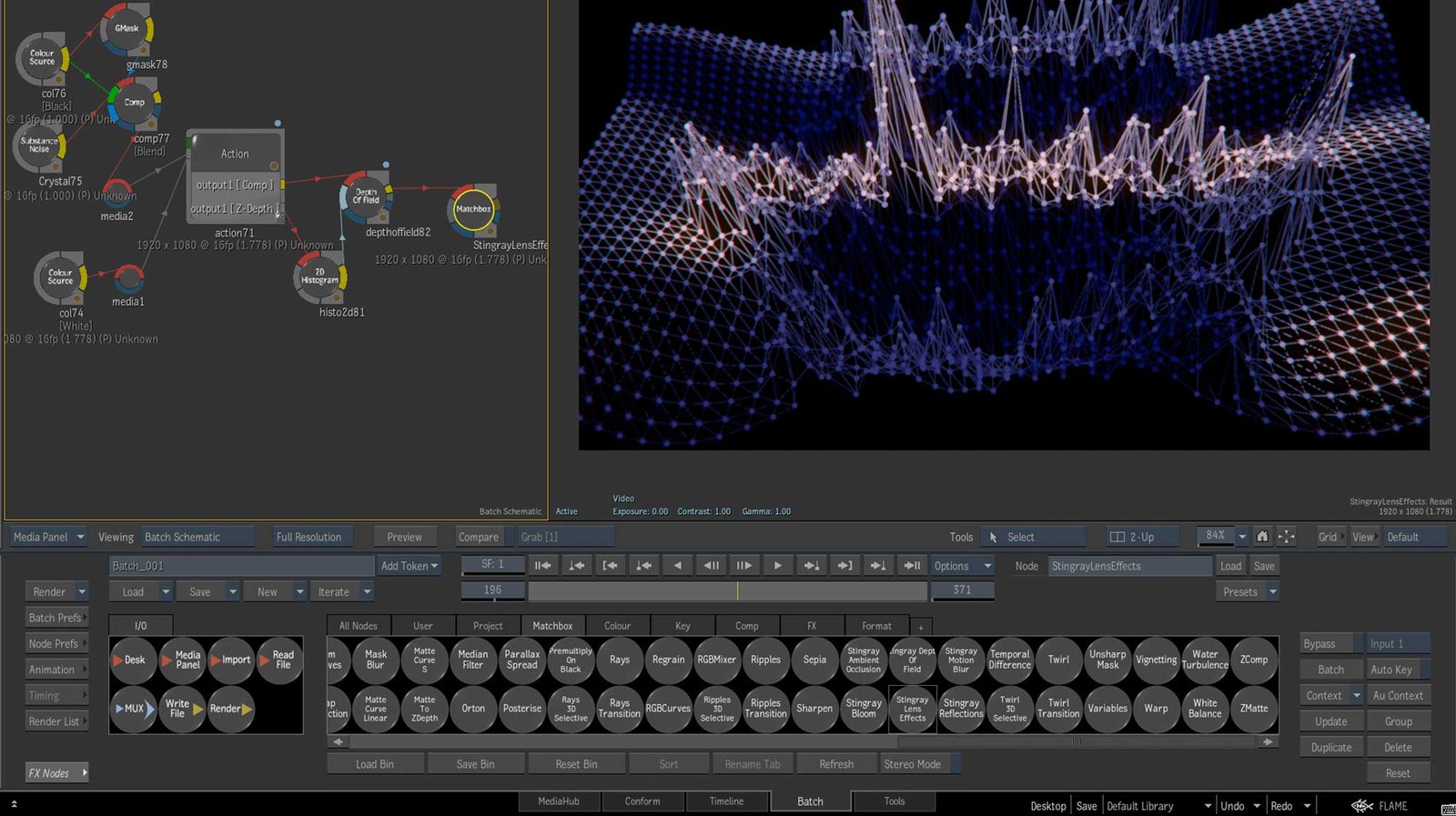Expand the Add Token dropdown

(x=409, y=566)
